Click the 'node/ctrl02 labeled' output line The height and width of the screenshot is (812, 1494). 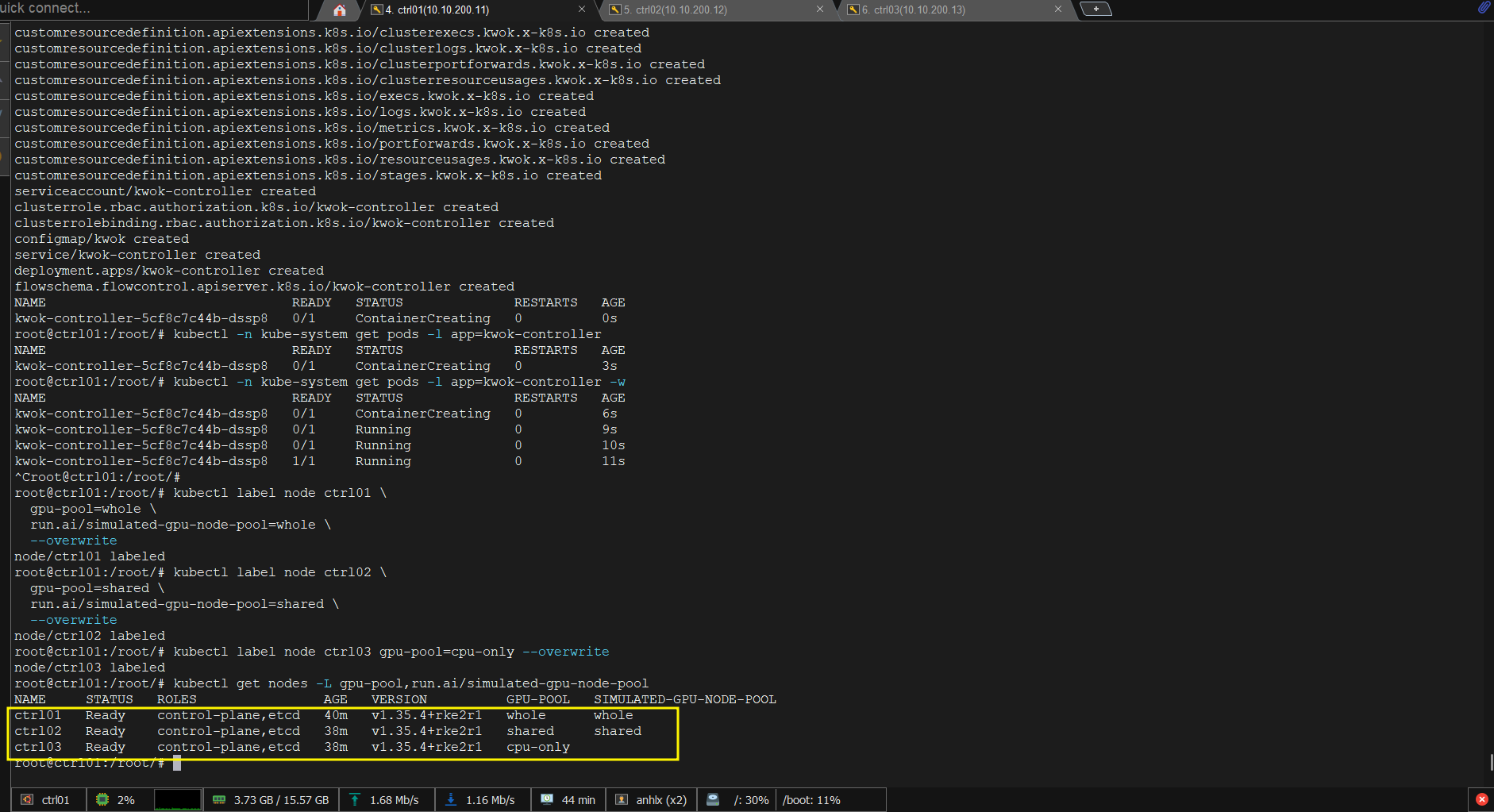pyautogui.click(x=90, y=636)
